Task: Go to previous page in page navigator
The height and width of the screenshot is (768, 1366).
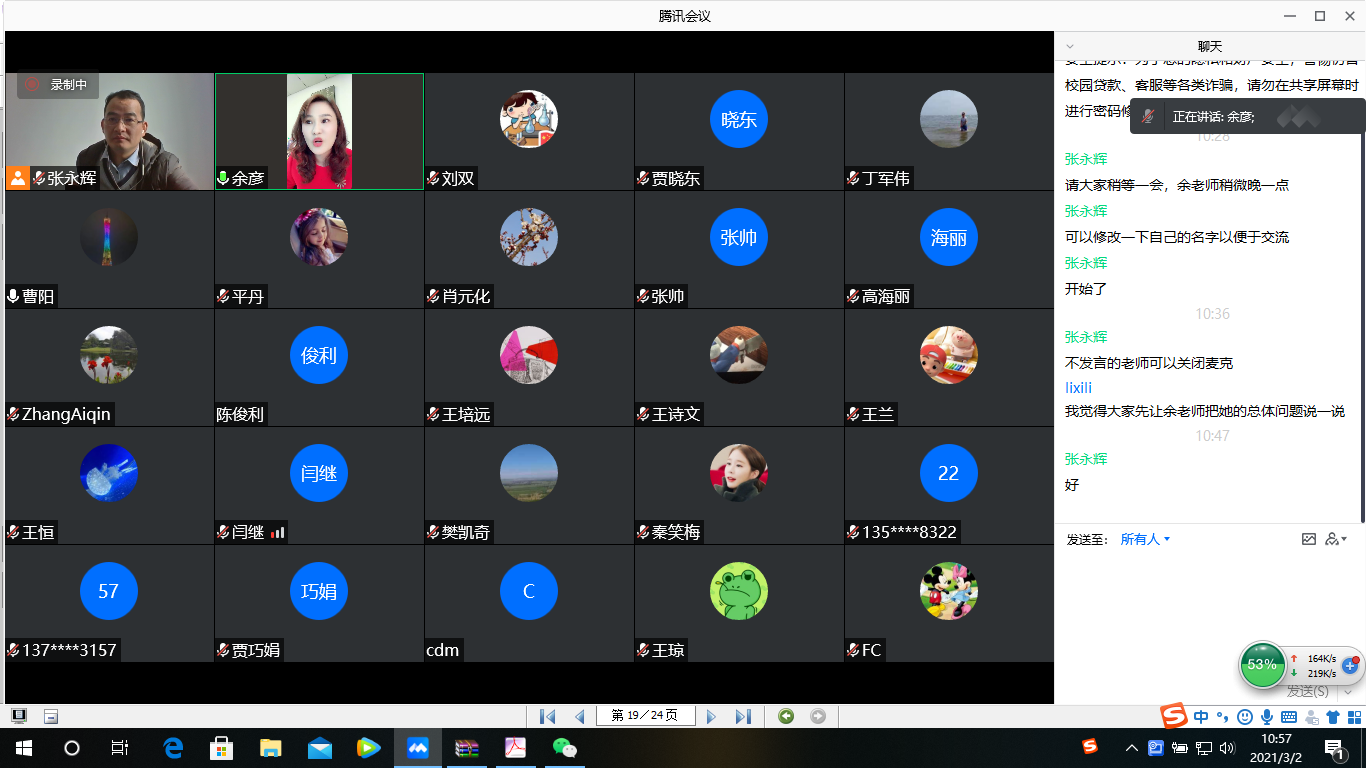Action: [580, 716]
